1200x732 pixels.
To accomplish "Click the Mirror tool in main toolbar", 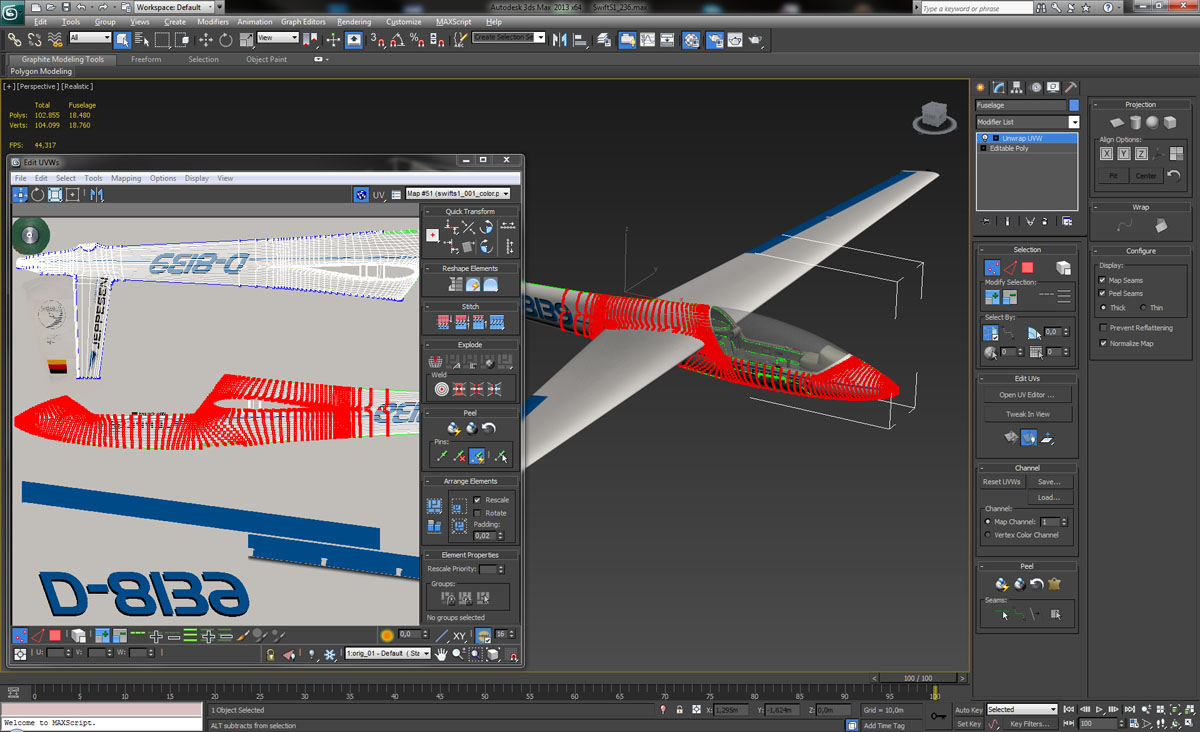I will (558, 40).
